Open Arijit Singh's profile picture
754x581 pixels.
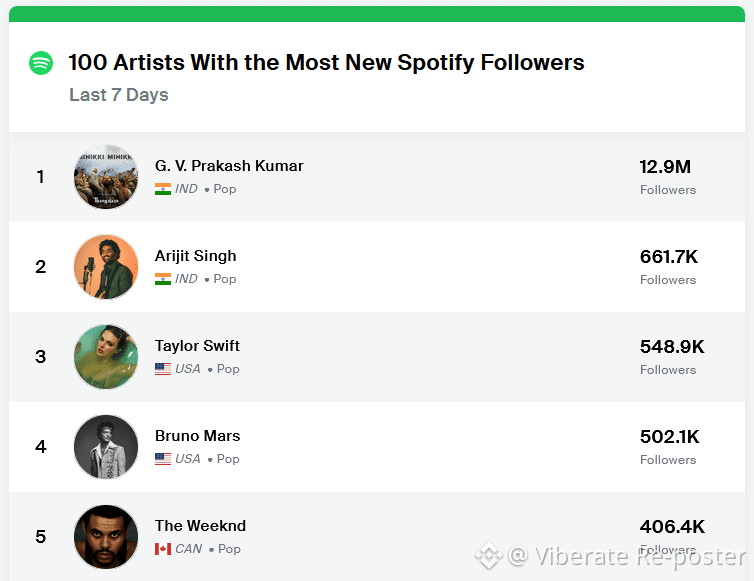pyautogui.click(x=106, y=266)
